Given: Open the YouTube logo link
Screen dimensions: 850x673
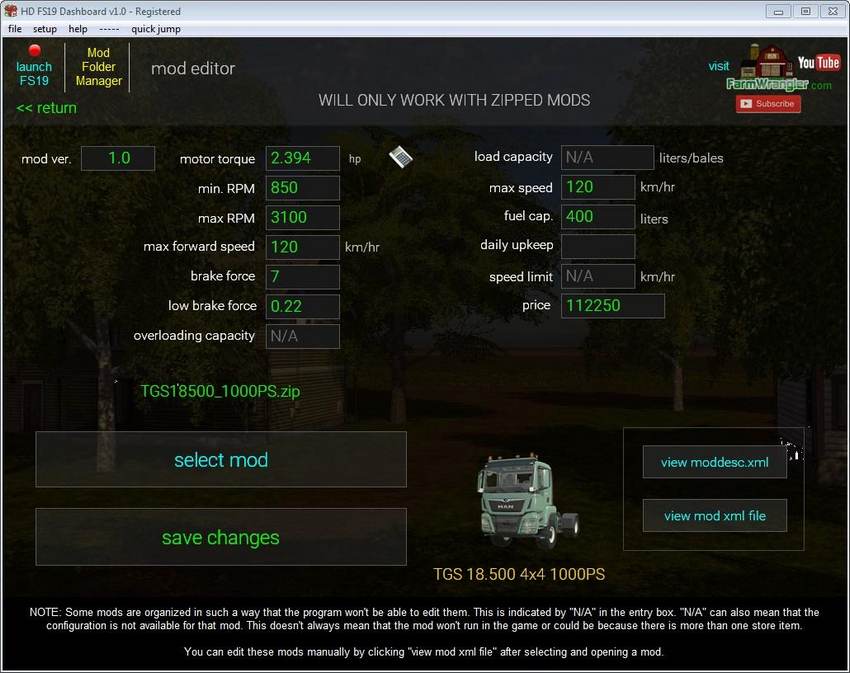Looking at the screenshot, I should click(x=818, y=63).
